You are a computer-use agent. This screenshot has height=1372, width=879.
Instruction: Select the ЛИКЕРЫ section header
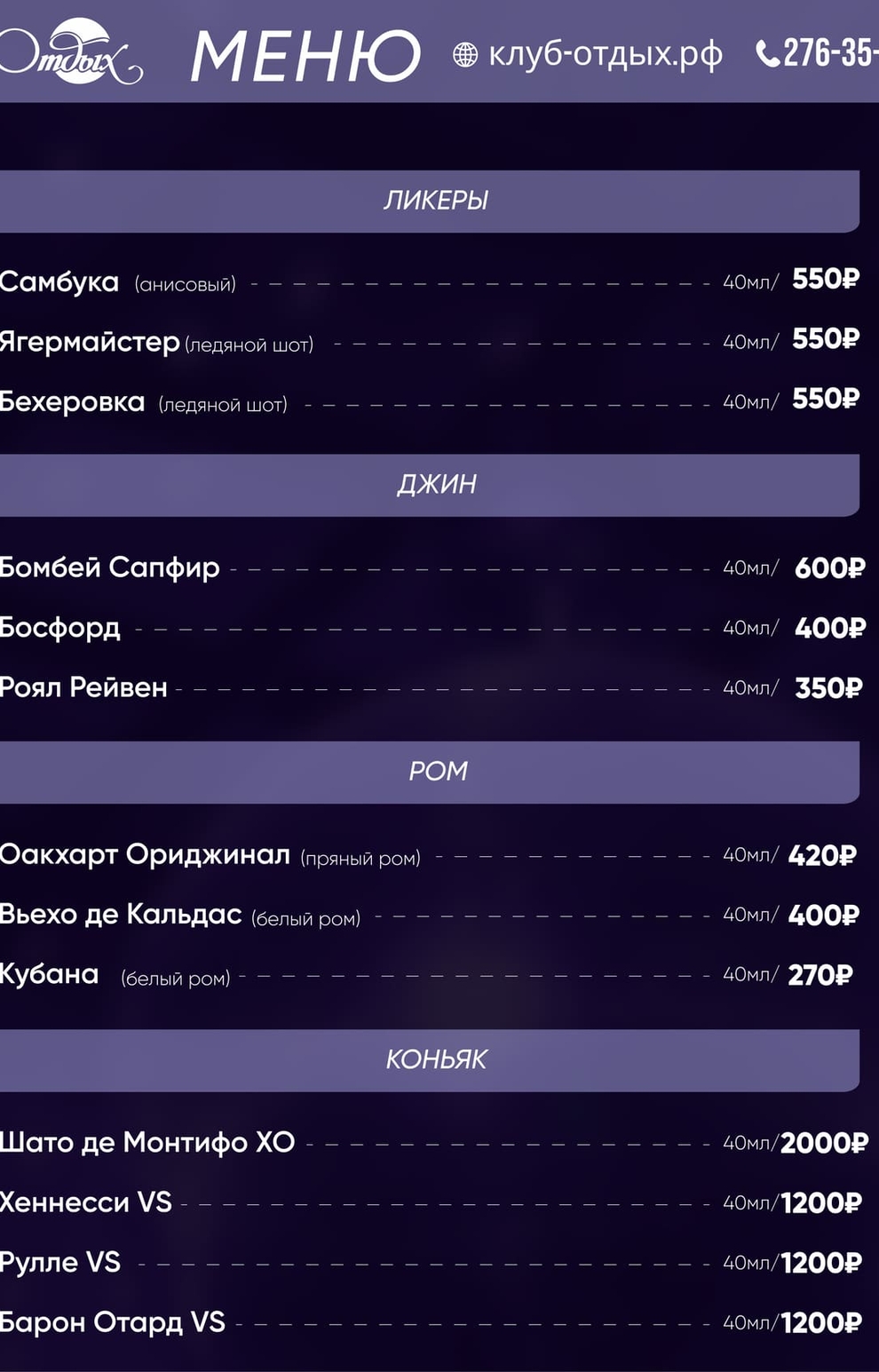(x=435, y=201)
